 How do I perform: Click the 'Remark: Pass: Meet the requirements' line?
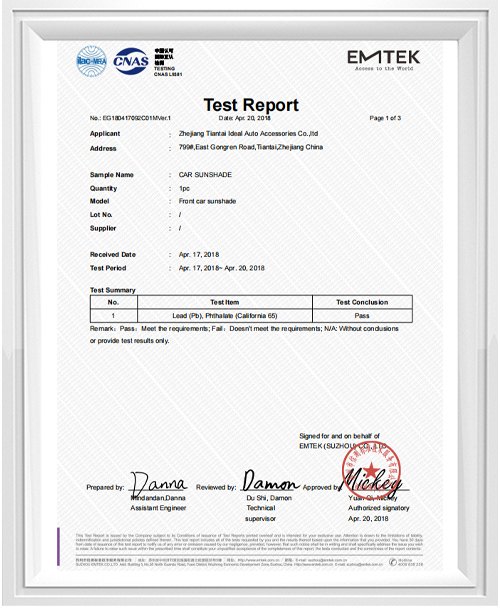click(x=244, y=328)
